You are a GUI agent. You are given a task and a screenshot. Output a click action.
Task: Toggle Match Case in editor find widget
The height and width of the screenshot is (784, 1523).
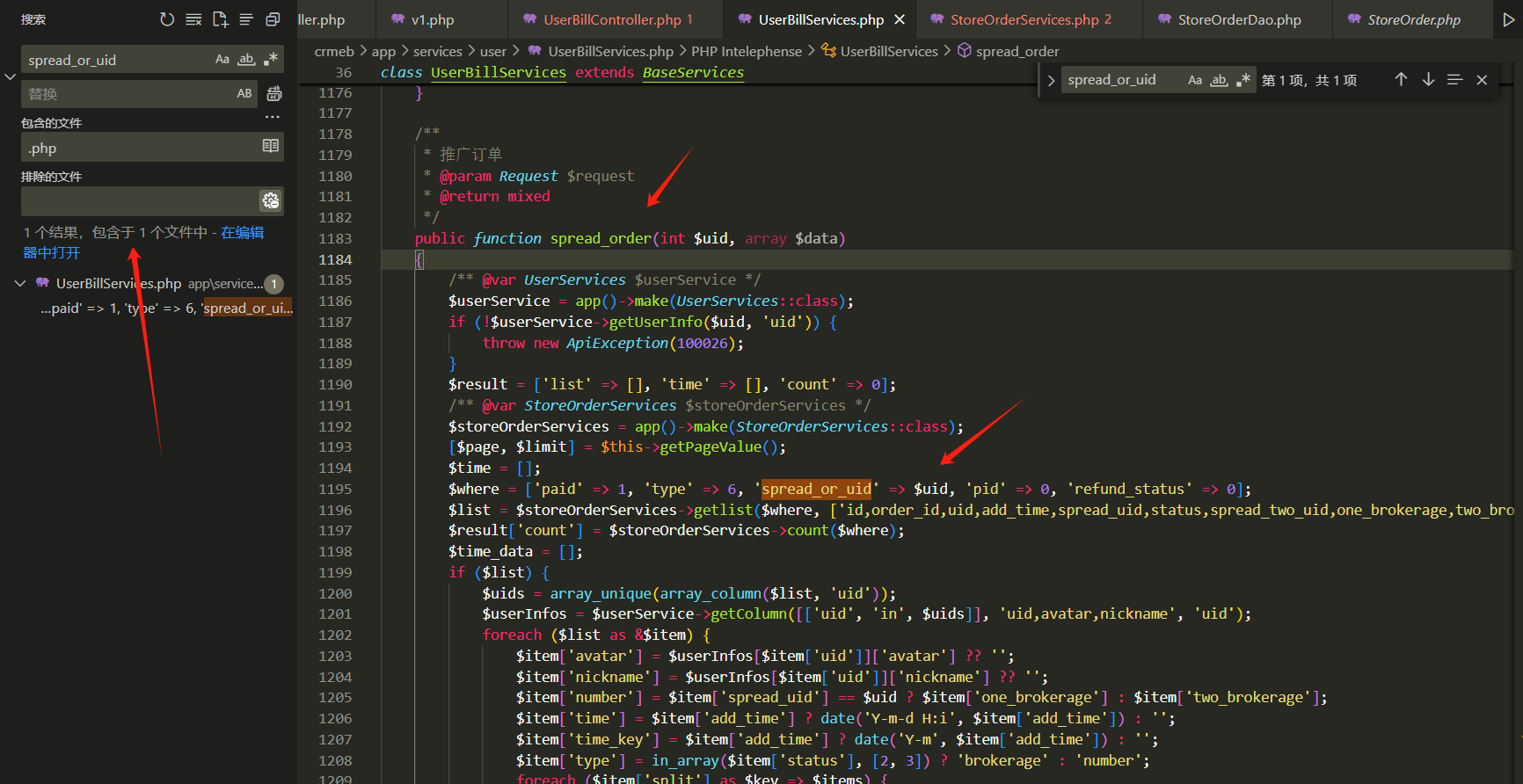[x=1195, y=80]
